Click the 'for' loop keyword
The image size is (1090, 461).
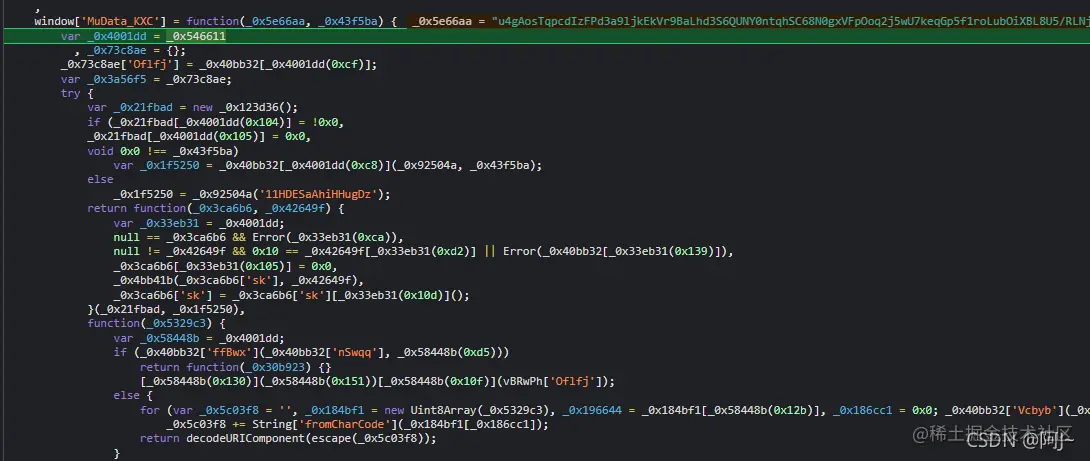tap(150, 410)
